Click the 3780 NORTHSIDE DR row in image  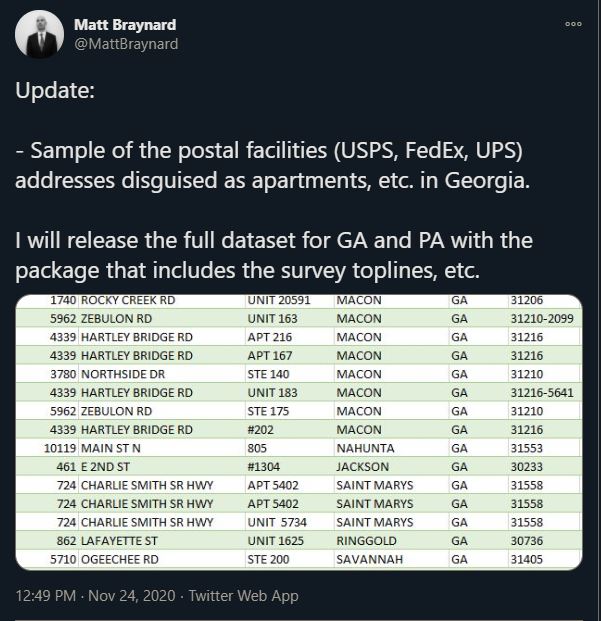coord(299,374)
